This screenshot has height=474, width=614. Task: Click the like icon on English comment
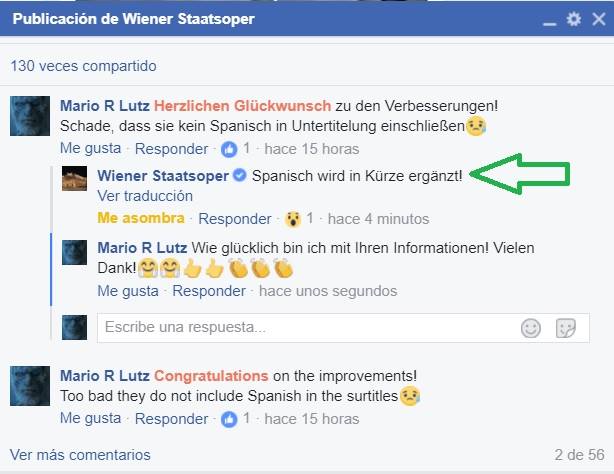[229, 419]
